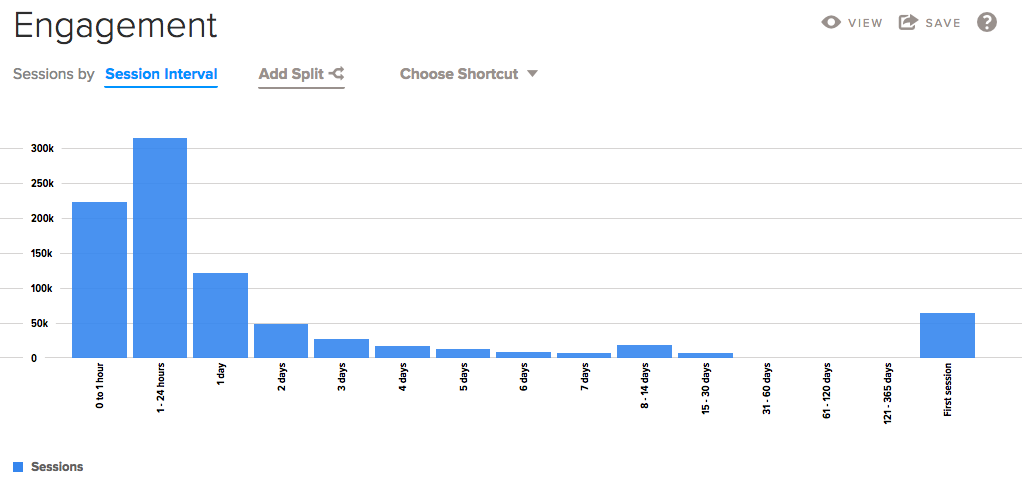This screenshot has width=1022, height=490.
Task: Open the Session Interval selector
Action: [x=161, y=74]
